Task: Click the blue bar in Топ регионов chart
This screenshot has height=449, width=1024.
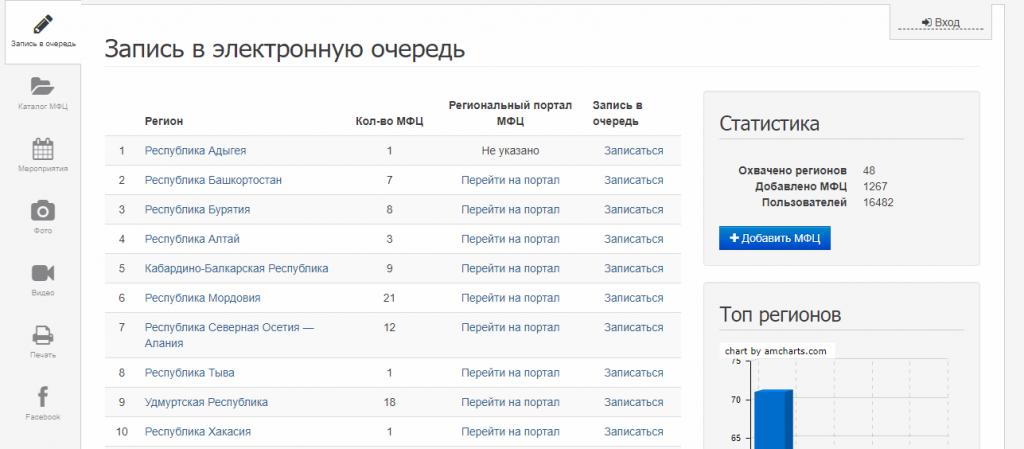Action: click(x=773, y=420)
